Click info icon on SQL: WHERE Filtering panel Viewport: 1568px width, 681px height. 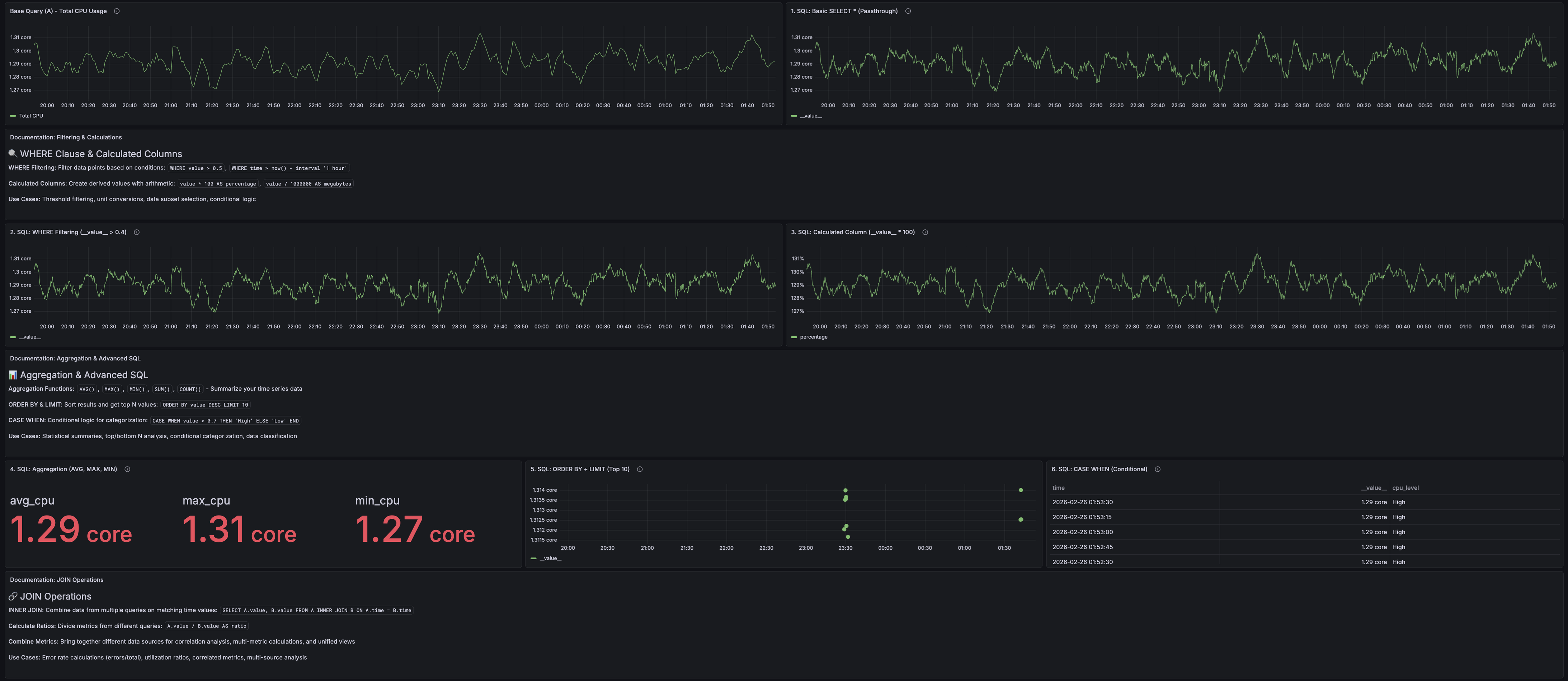[136, 232]
